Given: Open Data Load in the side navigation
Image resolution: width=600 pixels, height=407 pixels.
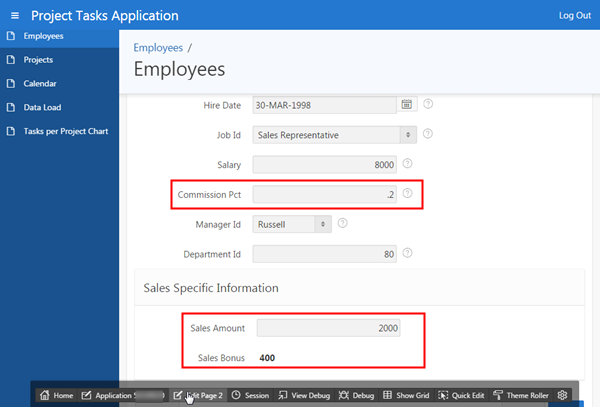Looking at the screenshot, I should [x=42, y=107].
